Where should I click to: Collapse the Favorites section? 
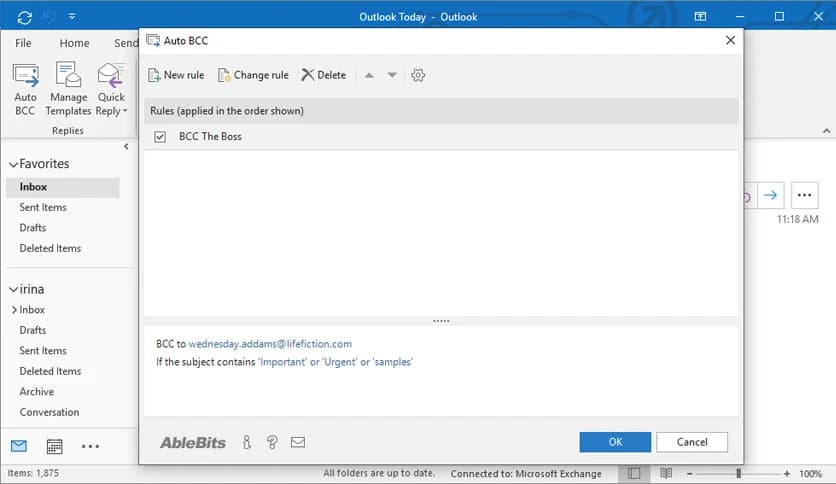[13, 165]
